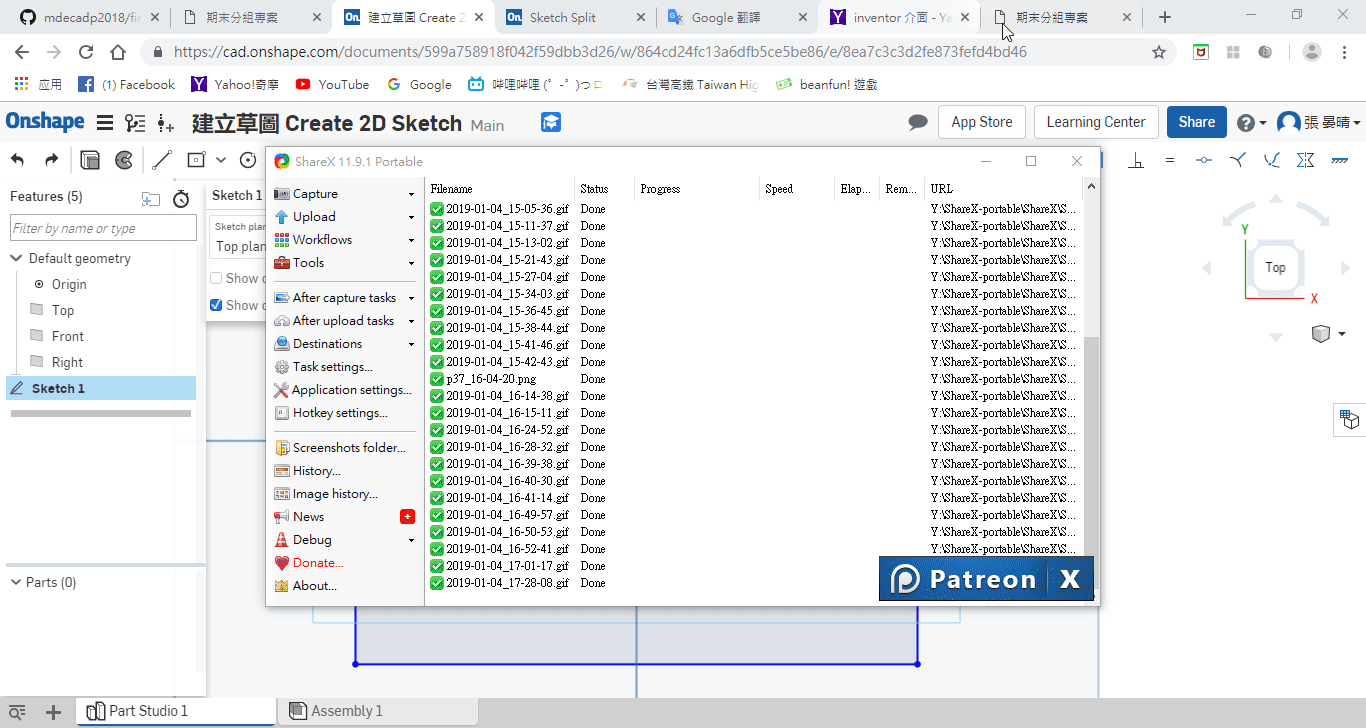Viewport: 1366px width, 728px height.
Task: Apply the perpendicular constraint tool
Action: [1137, 159]
